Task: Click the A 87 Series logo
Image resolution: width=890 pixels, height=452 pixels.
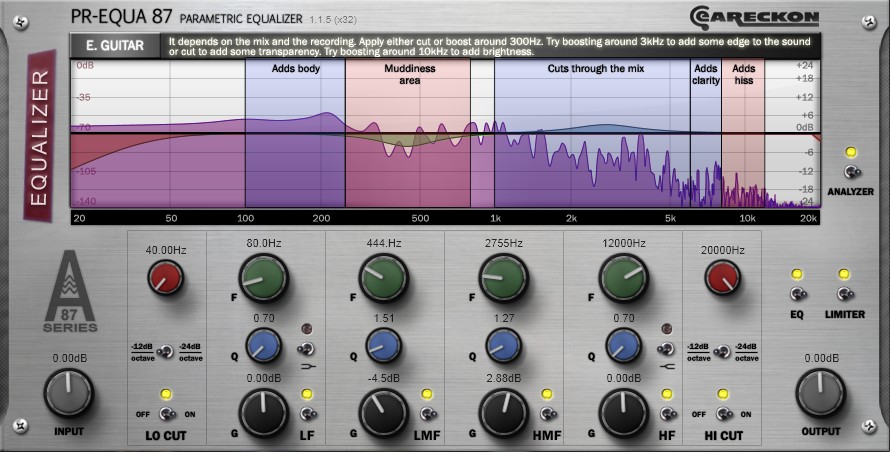Action: pos(70,291)
